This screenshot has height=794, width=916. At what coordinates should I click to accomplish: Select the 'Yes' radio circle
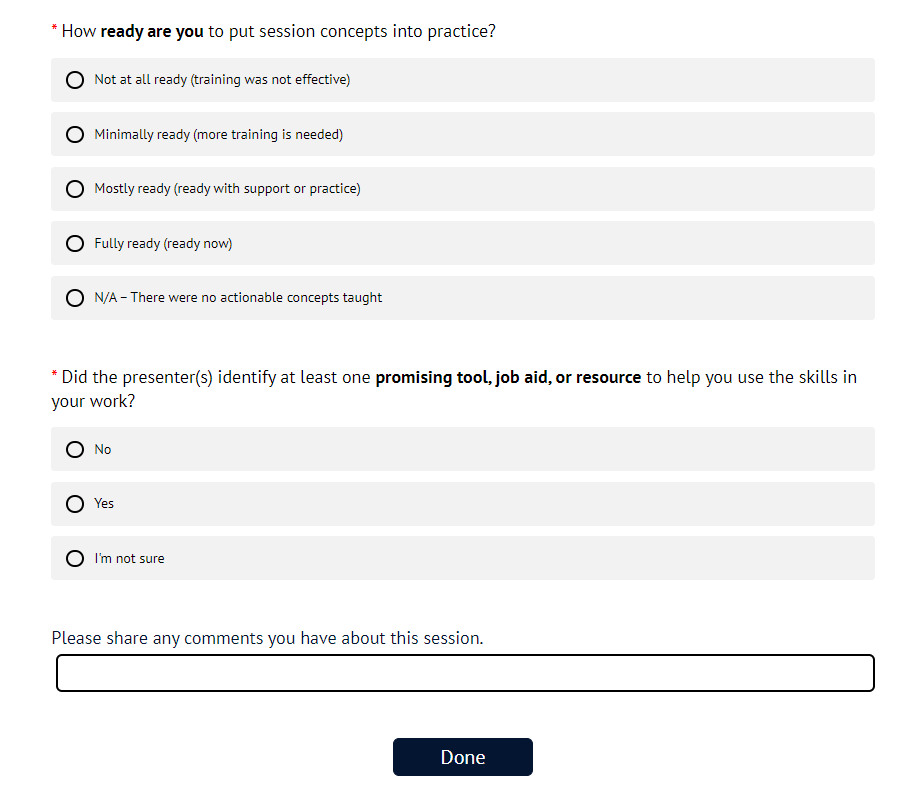click(75, 504)
